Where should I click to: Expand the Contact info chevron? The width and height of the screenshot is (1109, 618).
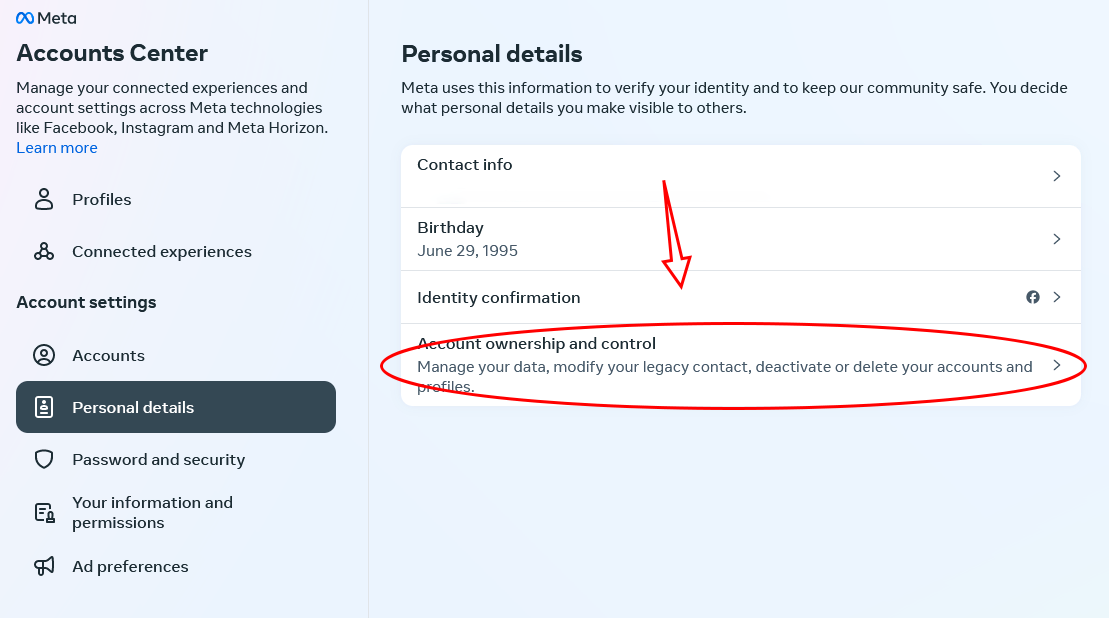[x=1057, y=176]
